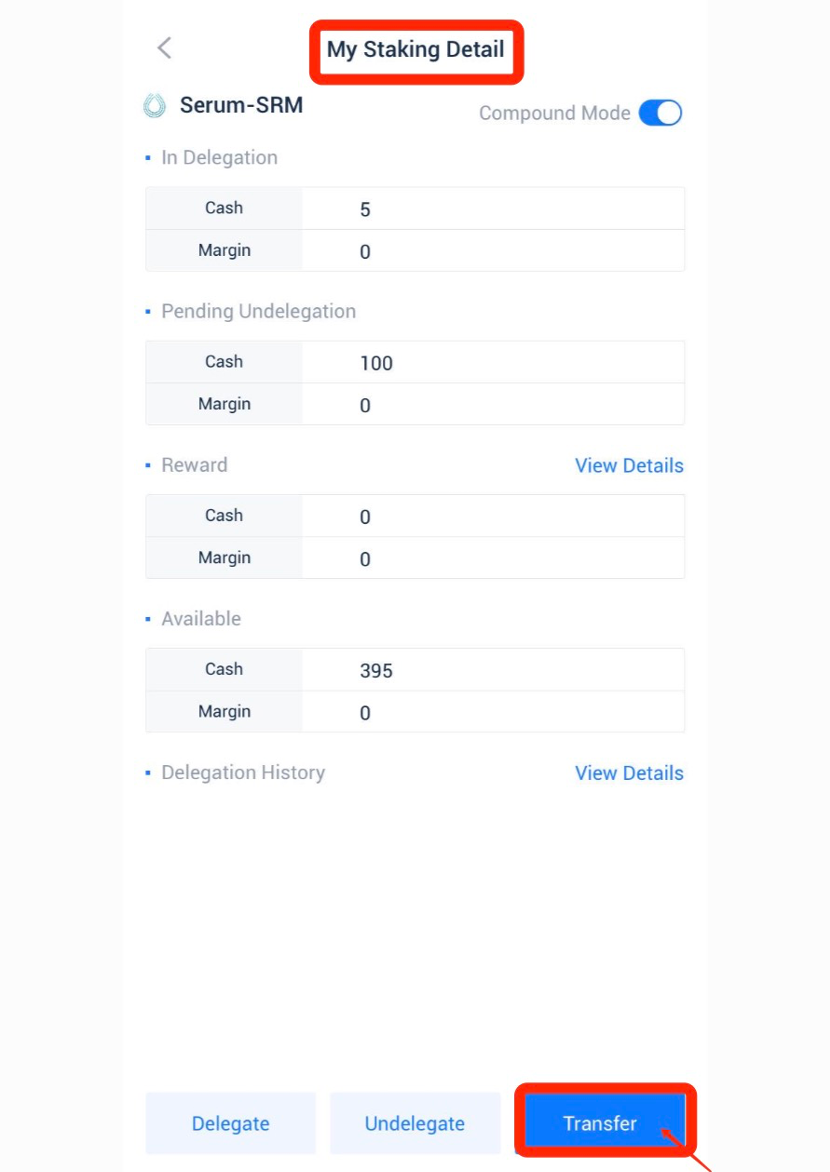This screenshot has height=1172, width=830.
Task: Click the Serum-SRM token logo
Action: click(155, 105)
